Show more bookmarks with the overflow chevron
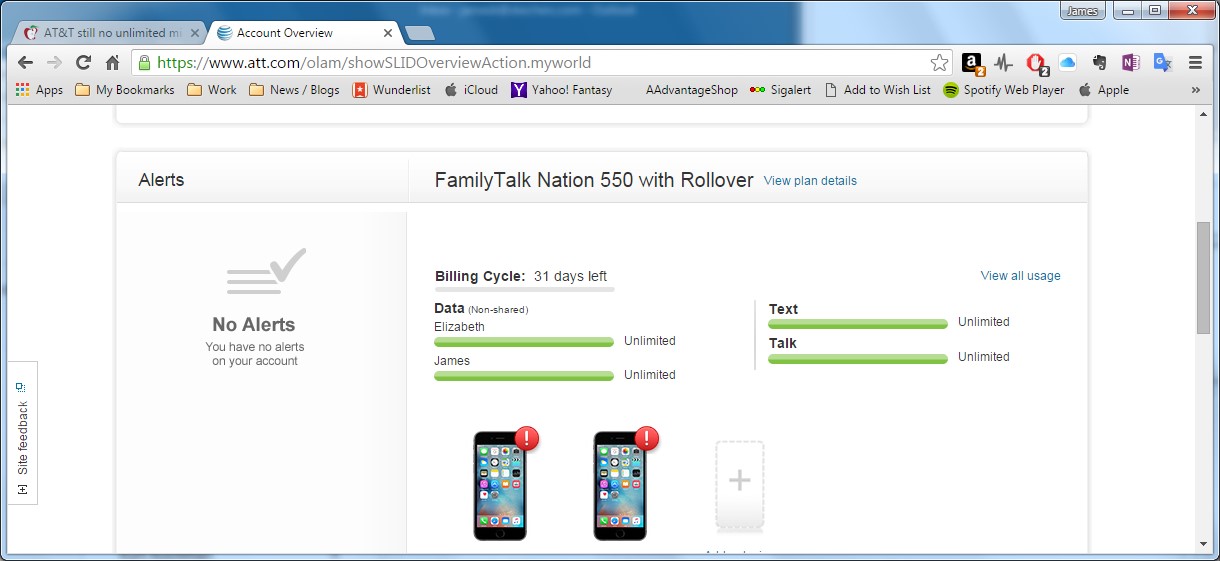Viewport: 1220px width, 561px height. click(x=1195, y=89)
